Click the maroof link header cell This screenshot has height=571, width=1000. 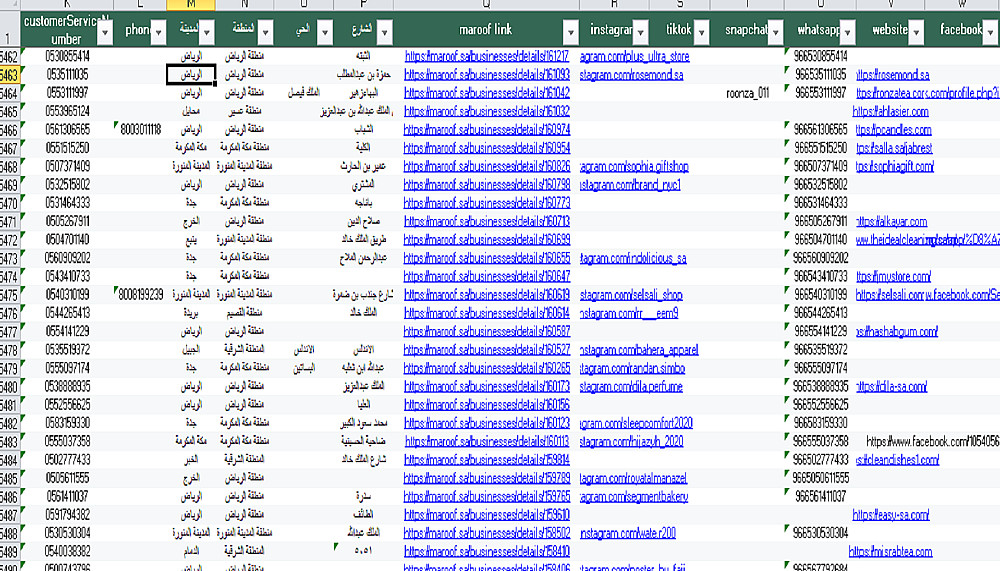pos(485,29)
